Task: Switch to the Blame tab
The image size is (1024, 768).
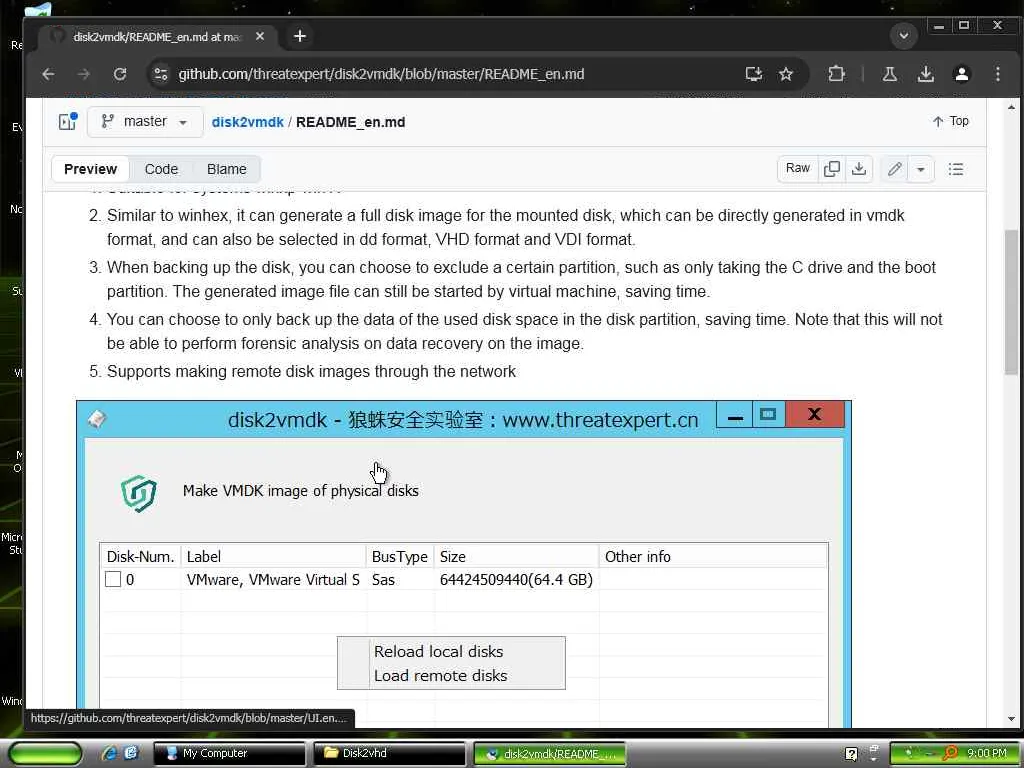Action: pyautogui.click(x=227, y=169)
